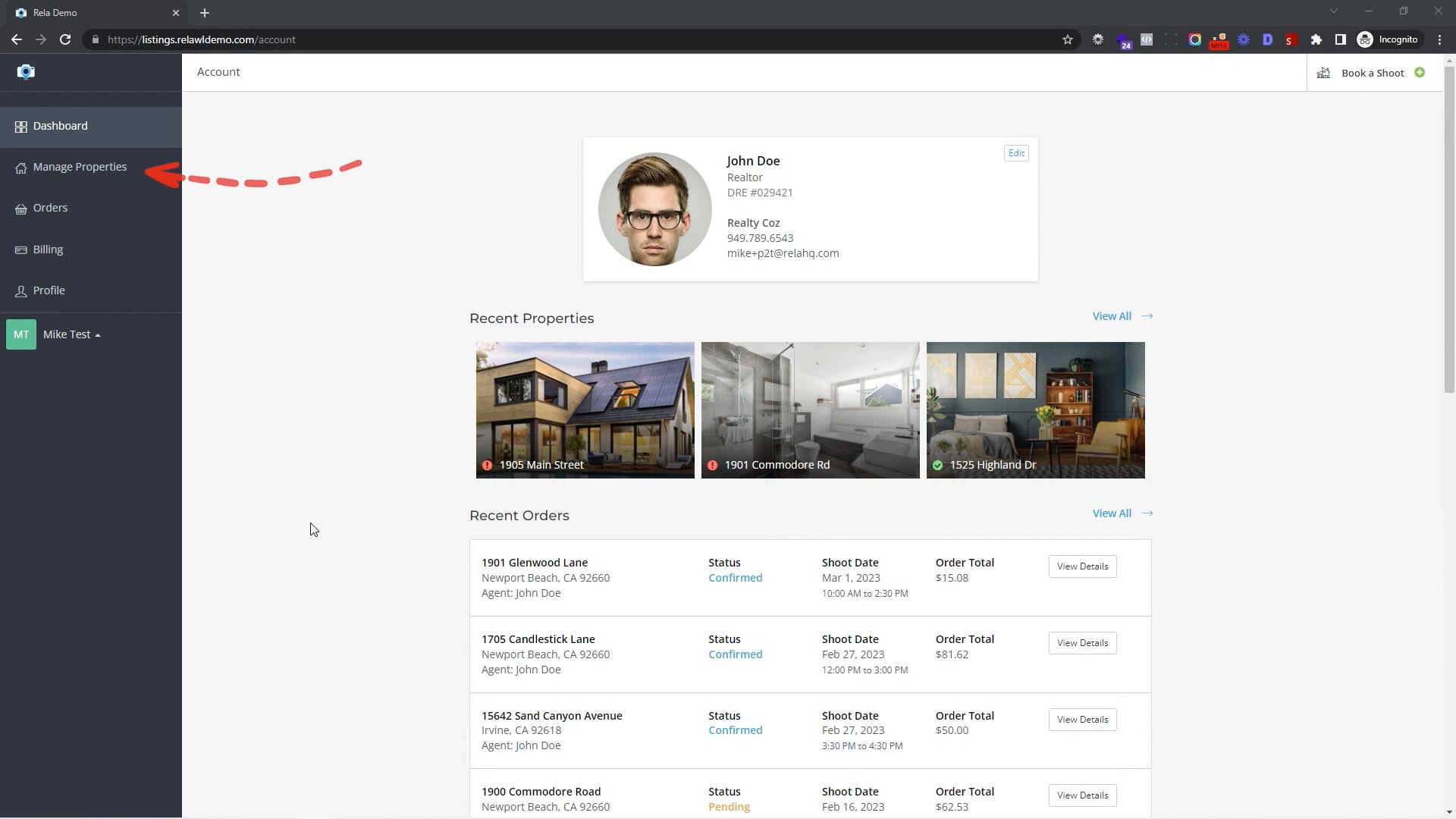Click the Orders basket icon
The width and height of the screenshot is (1456, 819).
click(20, 208)
